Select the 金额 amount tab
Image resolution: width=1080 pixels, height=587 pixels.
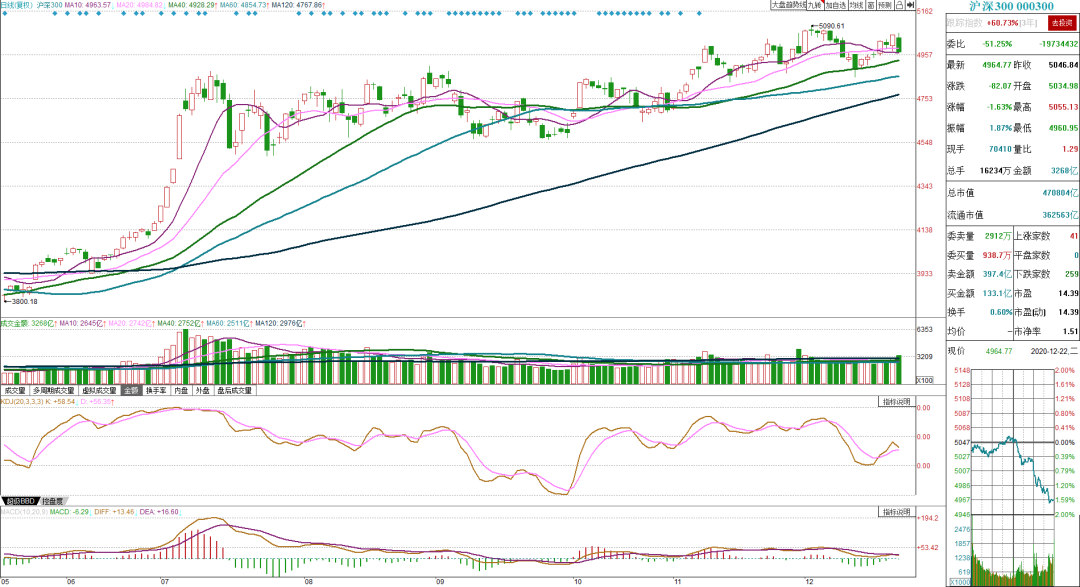pyautogui.click(x=132, y=390)
